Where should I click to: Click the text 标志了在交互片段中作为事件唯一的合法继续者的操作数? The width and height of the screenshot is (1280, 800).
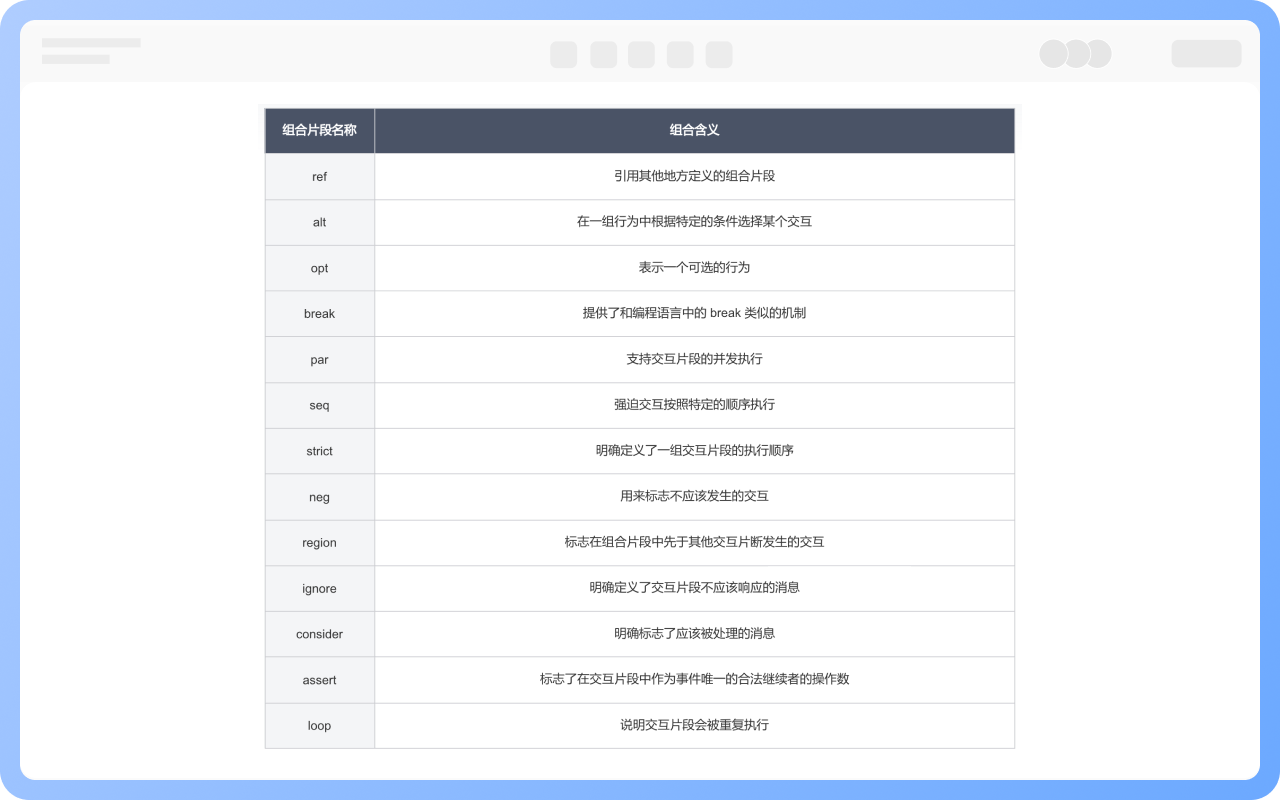694,680
